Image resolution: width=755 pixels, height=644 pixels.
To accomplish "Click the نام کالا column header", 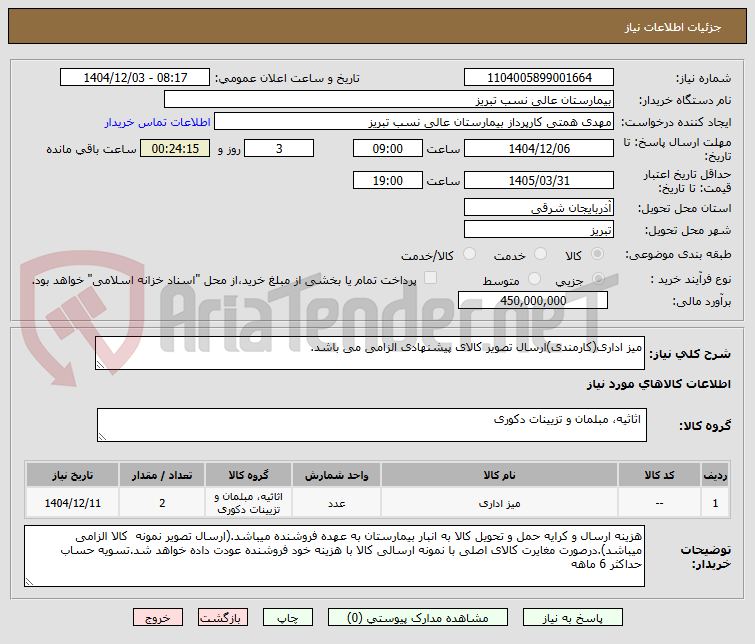I will (499, 475).
